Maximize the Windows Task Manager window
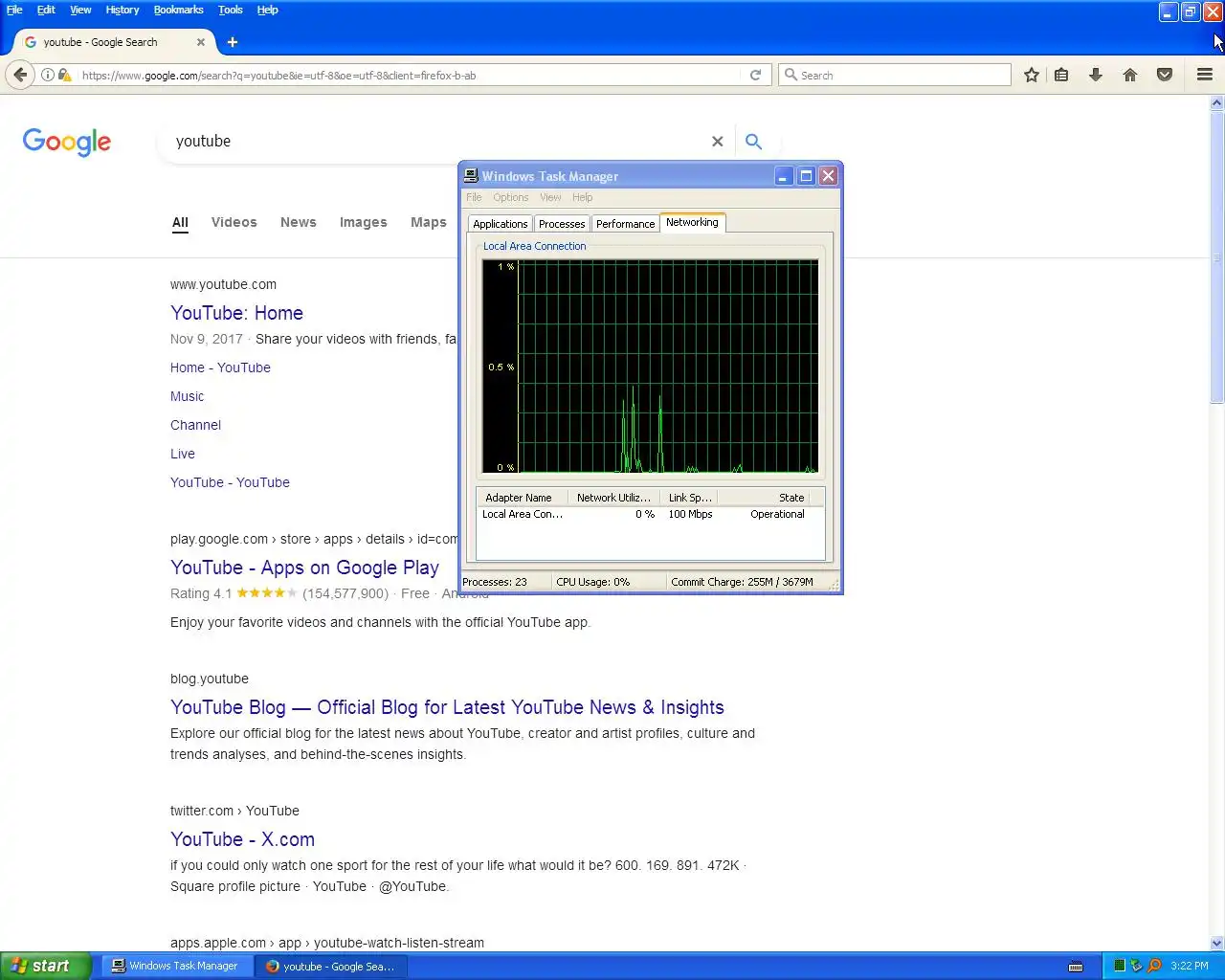Screen dimensions: 1225x980 click(x=806, y=176)
